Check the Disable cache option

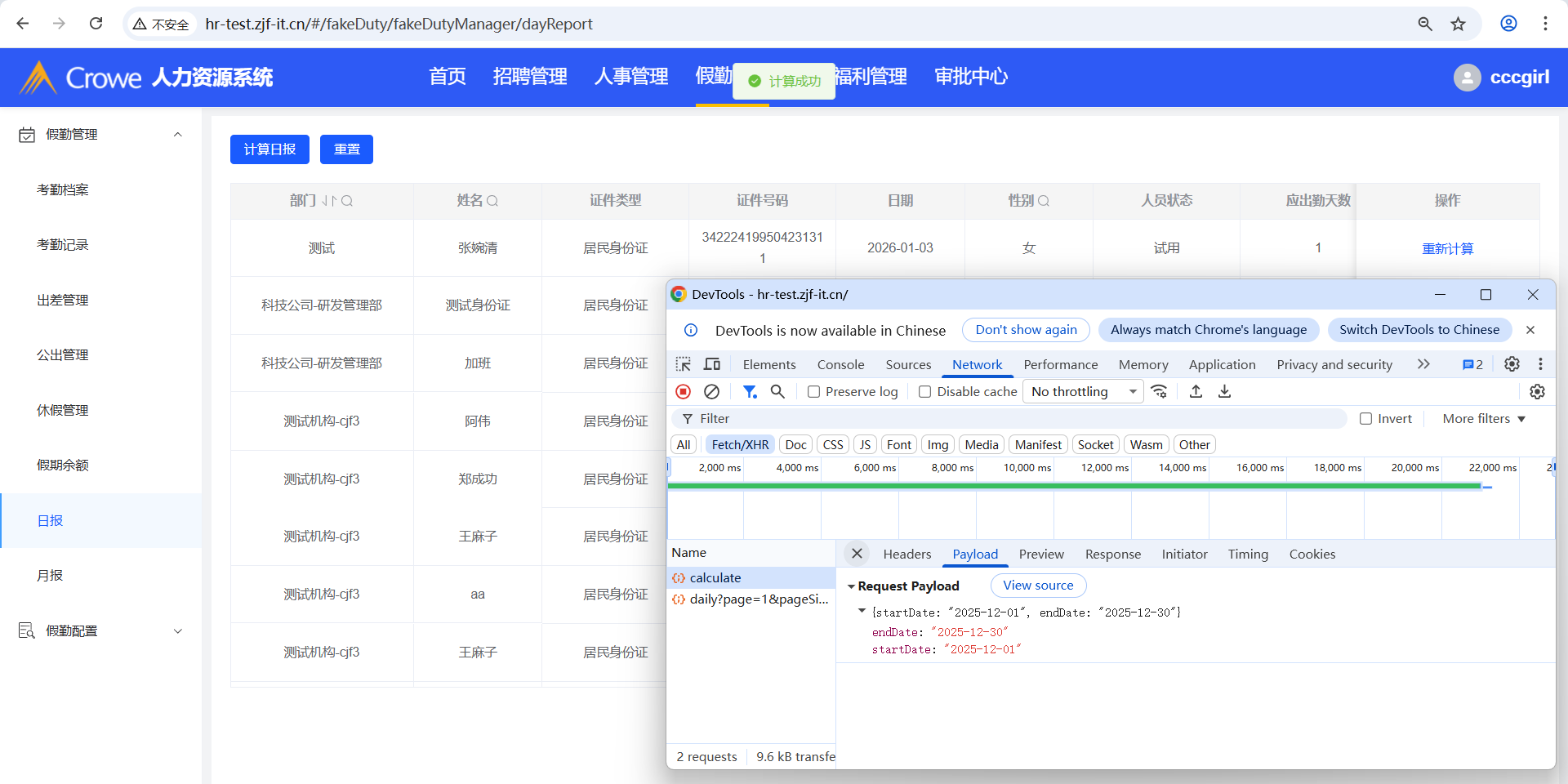pos(925,392)
